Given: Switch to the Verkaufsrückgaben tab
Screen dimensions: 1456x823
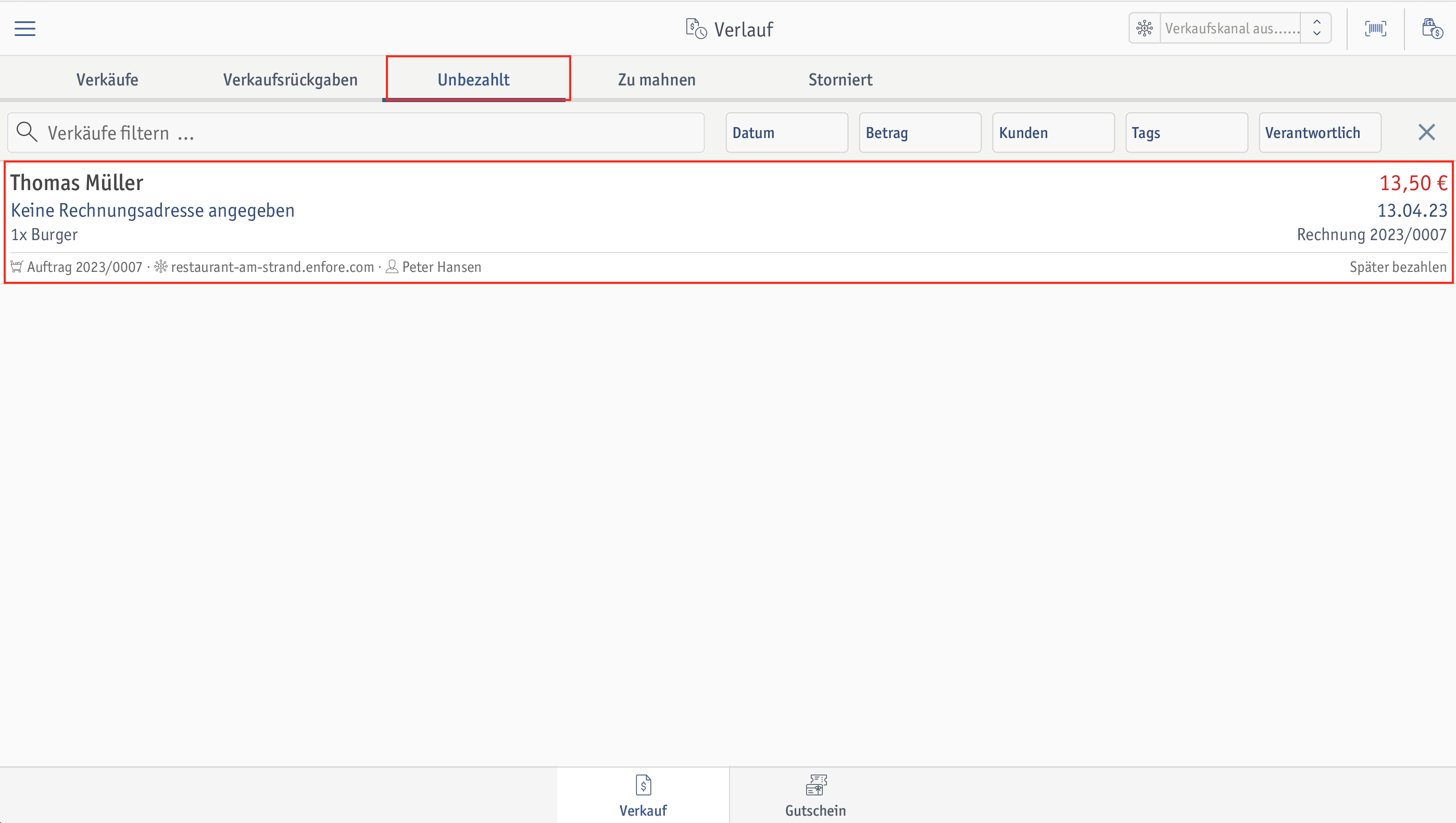Looking at the screenshot, I should point(291,80).
